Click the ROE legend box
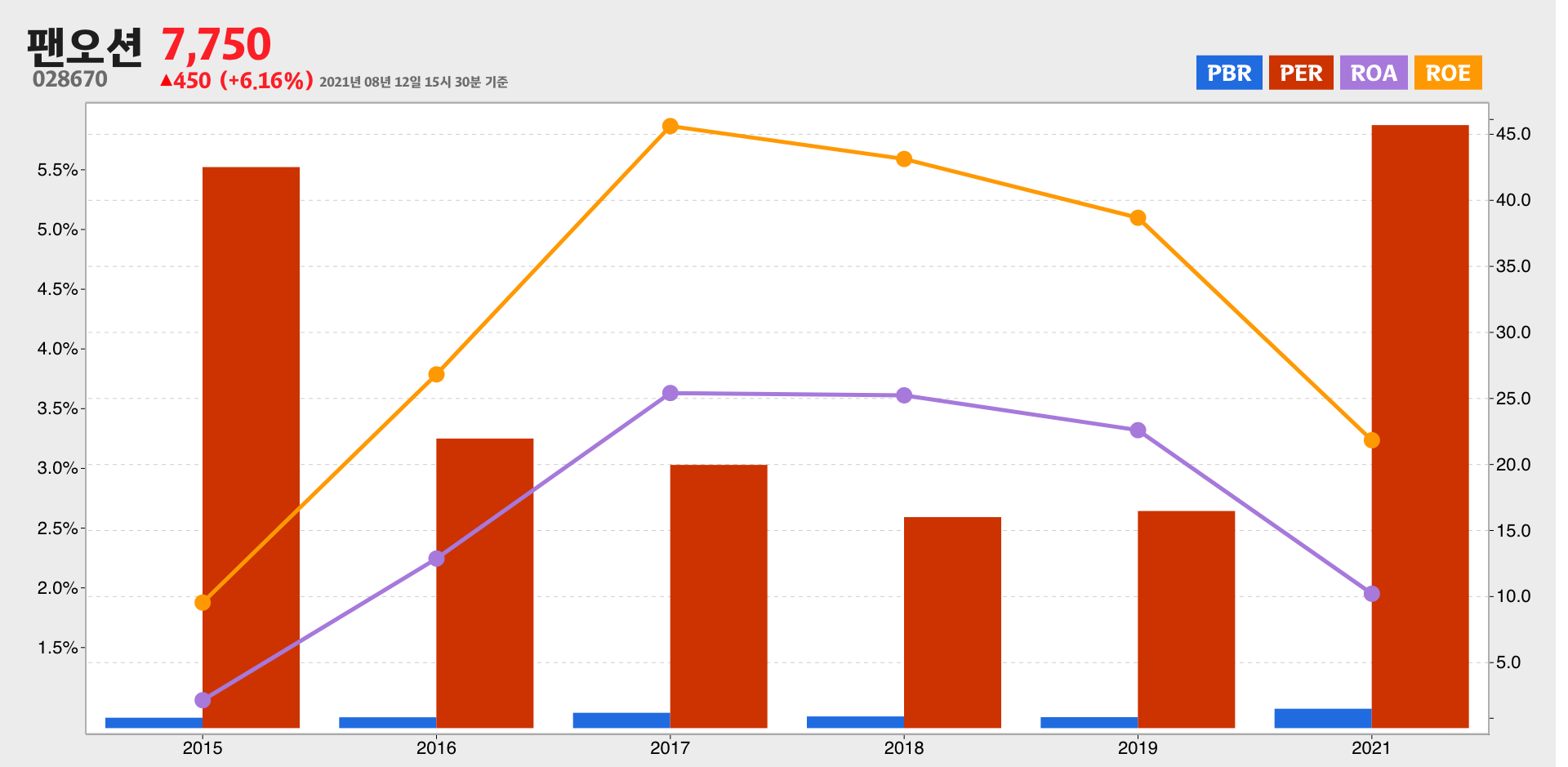Image resolution: width=1568 pixels, height=767 pixels. (1448, 73)
